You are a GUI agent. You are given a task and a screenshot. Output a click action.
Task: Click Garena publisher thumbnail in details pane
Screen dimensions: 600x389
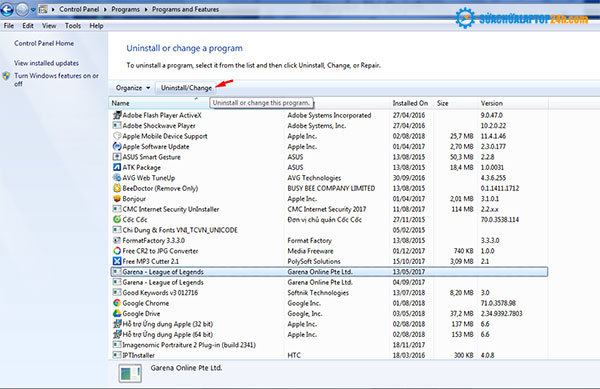[130, 373]
